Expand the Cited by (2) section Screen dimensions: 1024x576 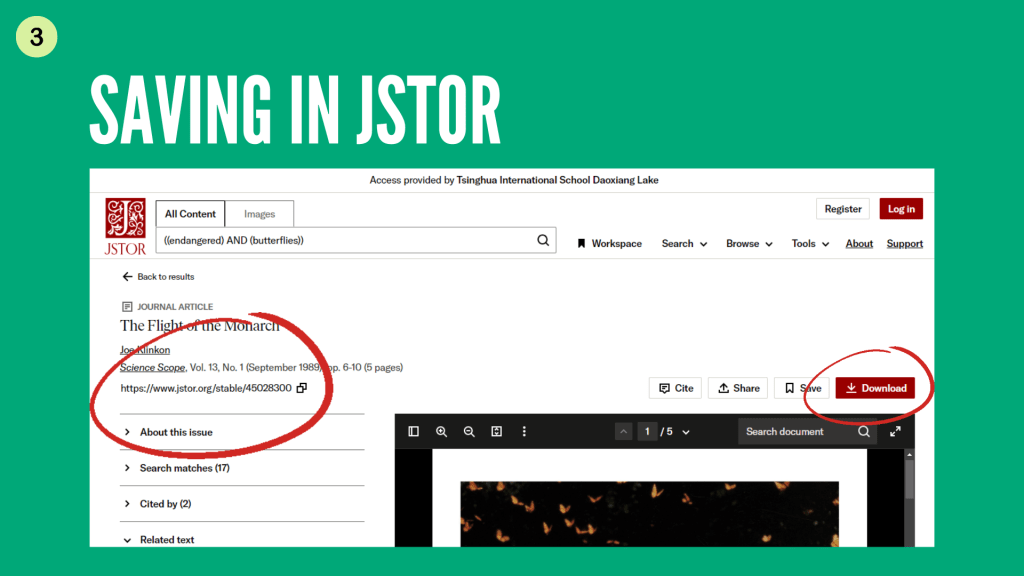(165, 504)
